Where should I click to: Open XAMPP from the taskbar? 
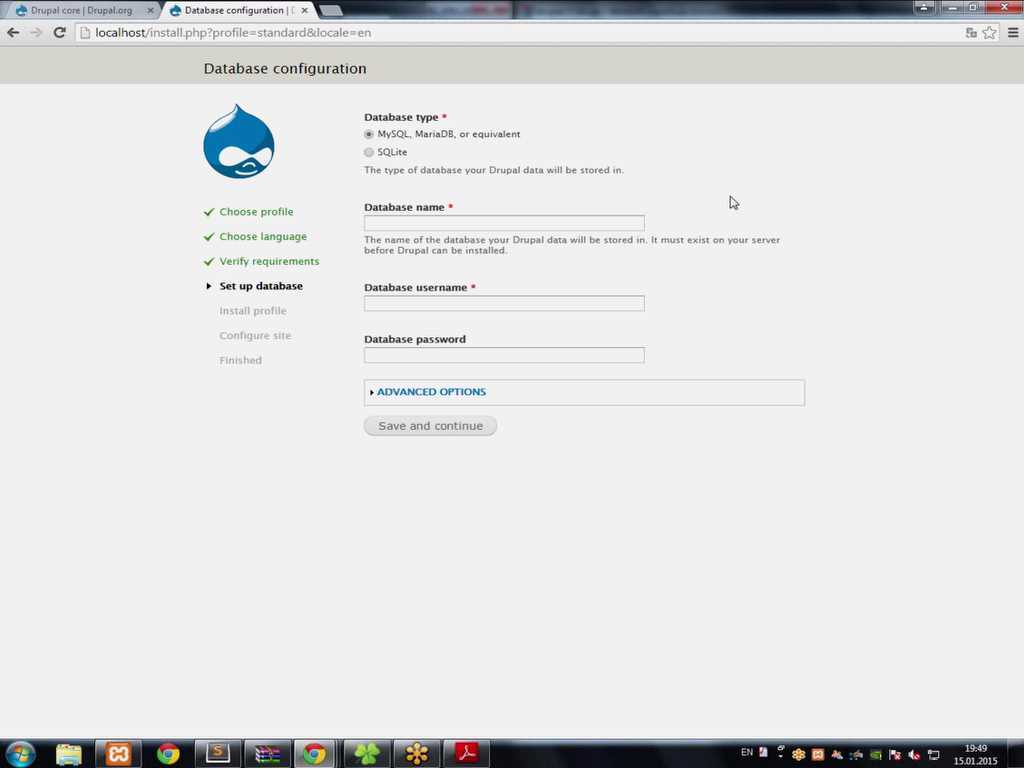coord(118,754)
